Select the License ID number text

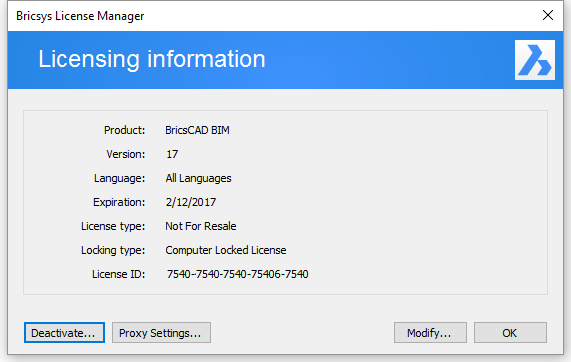[x=237, y=274]
